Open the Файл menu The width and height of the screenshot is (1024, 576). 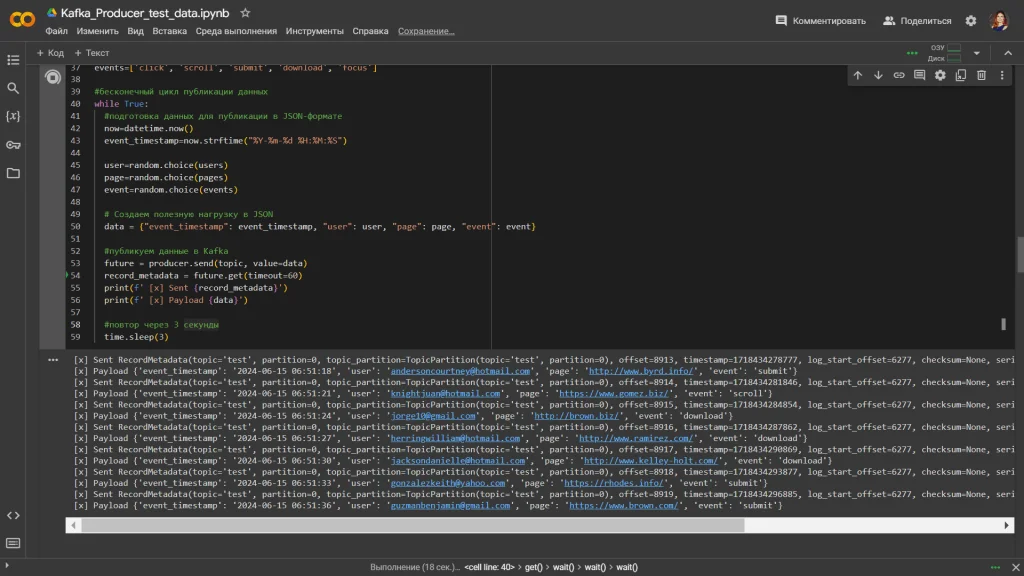pos(56,31)
